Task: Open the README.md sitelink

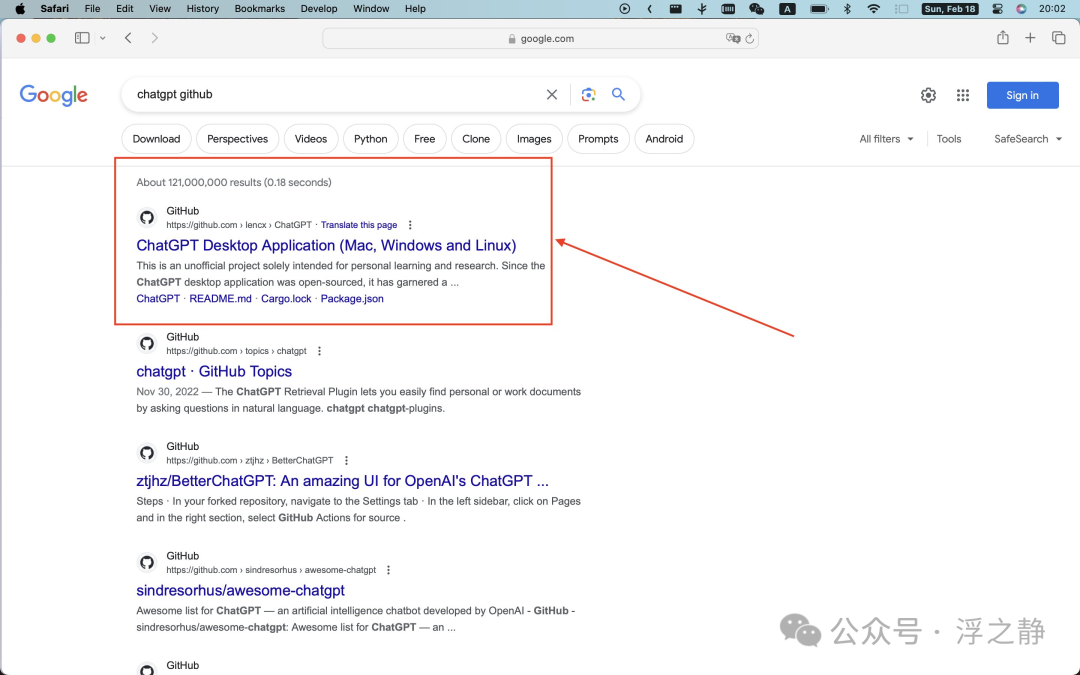Action: point(220,299)
